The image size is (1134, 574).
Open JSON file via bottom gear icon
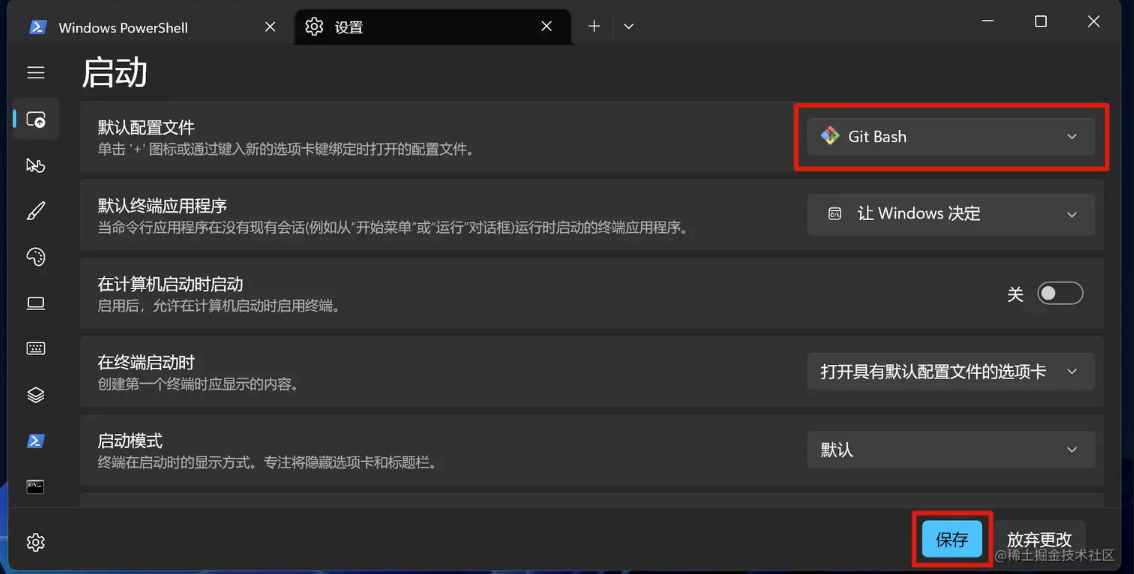[x=36, y=542]
